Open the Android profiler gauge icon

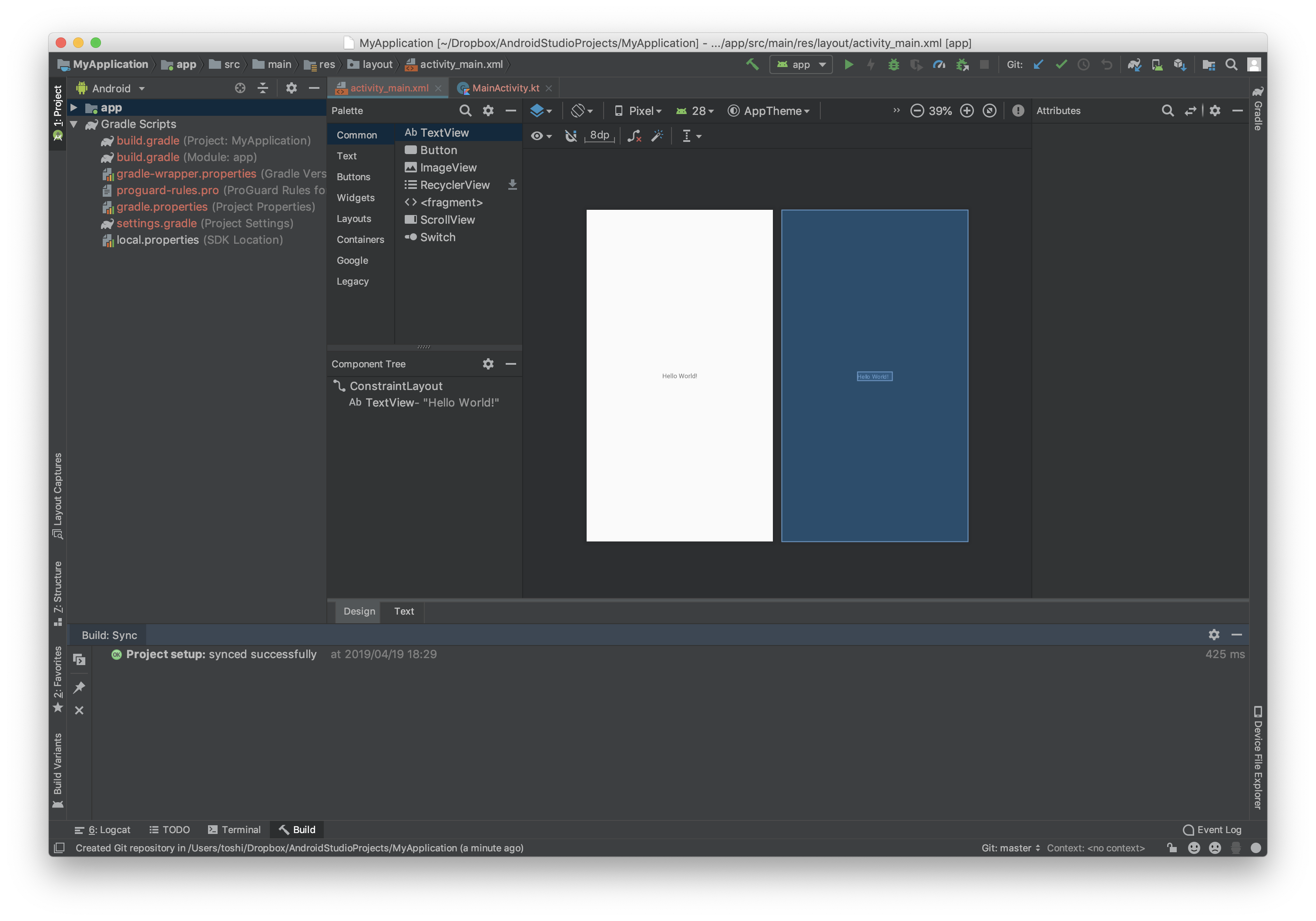coord(939,64)
